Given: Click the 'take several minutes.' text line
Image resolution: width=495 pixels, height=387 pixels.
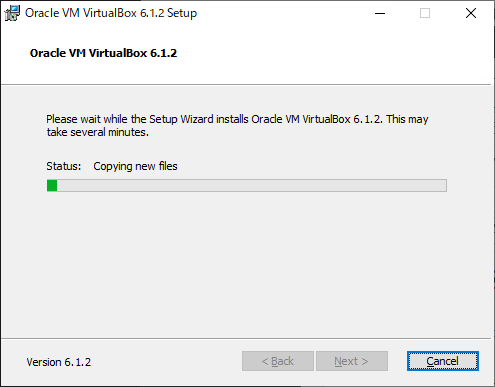Looking at the screenshot, I should click(98, 132).
